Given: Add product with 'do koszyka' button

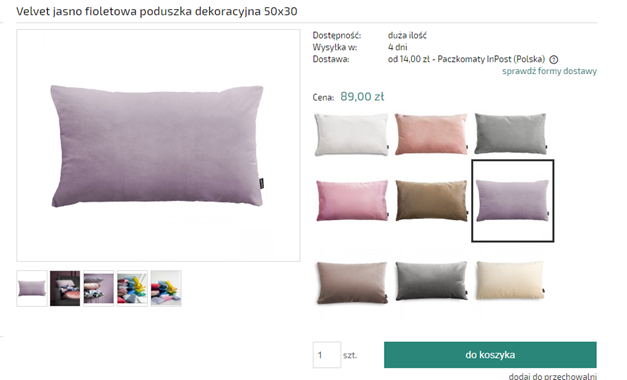Looking at the screenshot, I should point(490,355).
